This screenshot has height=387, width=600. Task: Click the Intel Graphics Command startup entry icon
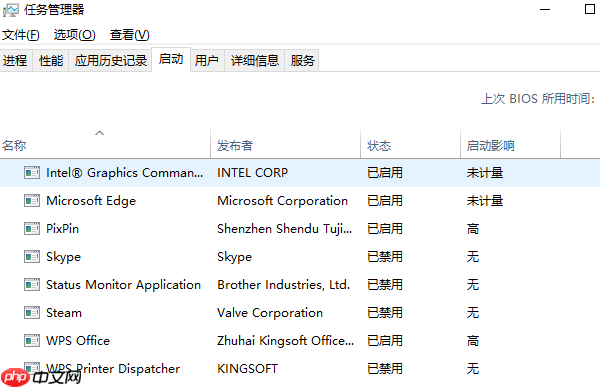tap(32, 173)
